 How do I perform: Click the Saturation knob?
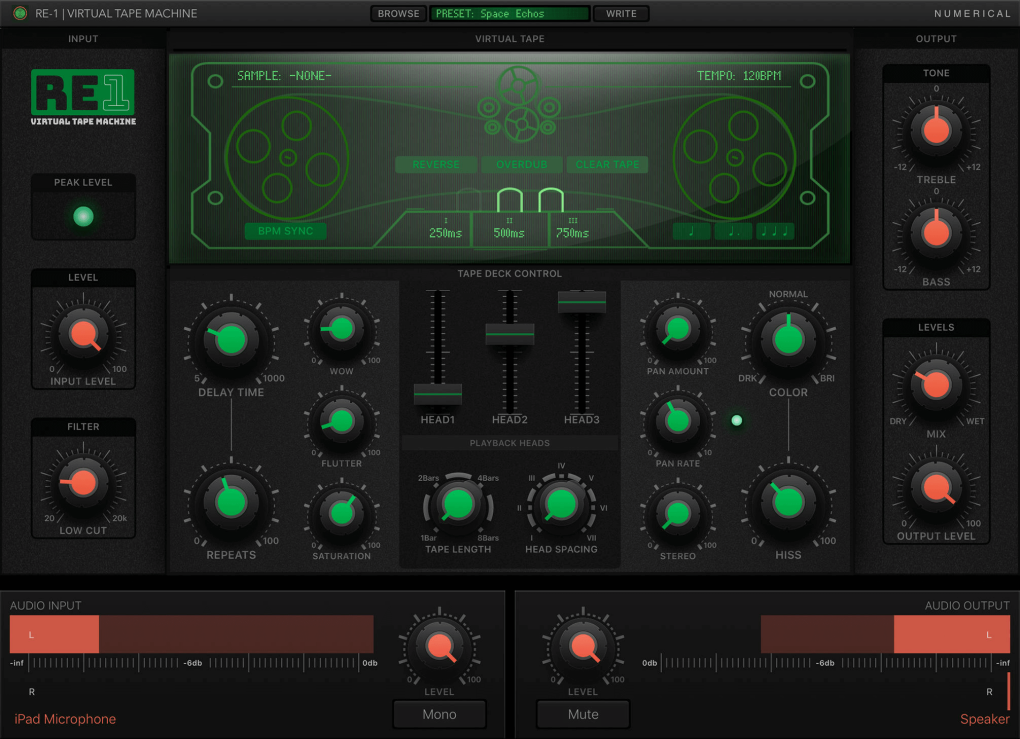(x=342, y=513)
